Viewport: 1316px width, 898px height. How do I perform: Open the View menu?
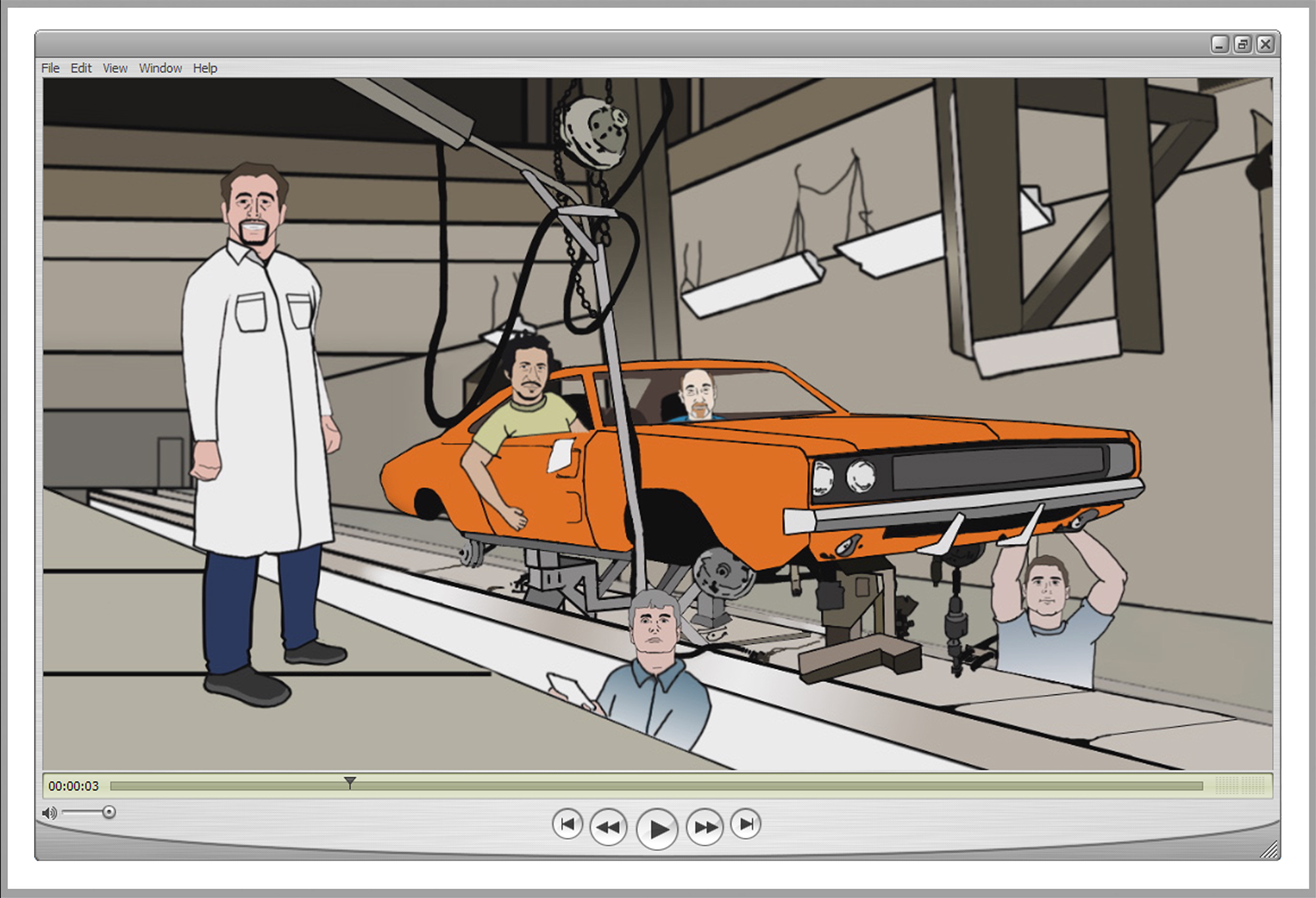[115, 68]
